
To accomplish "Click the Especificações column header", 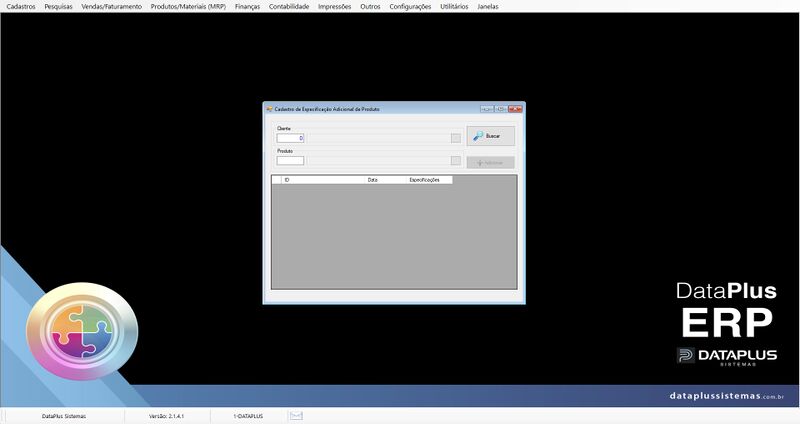I will tap(430, 180).
